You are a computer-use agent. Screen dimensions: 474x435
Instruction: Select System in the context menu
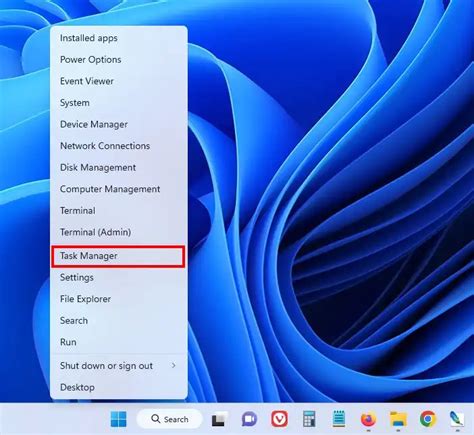(119, 103)
